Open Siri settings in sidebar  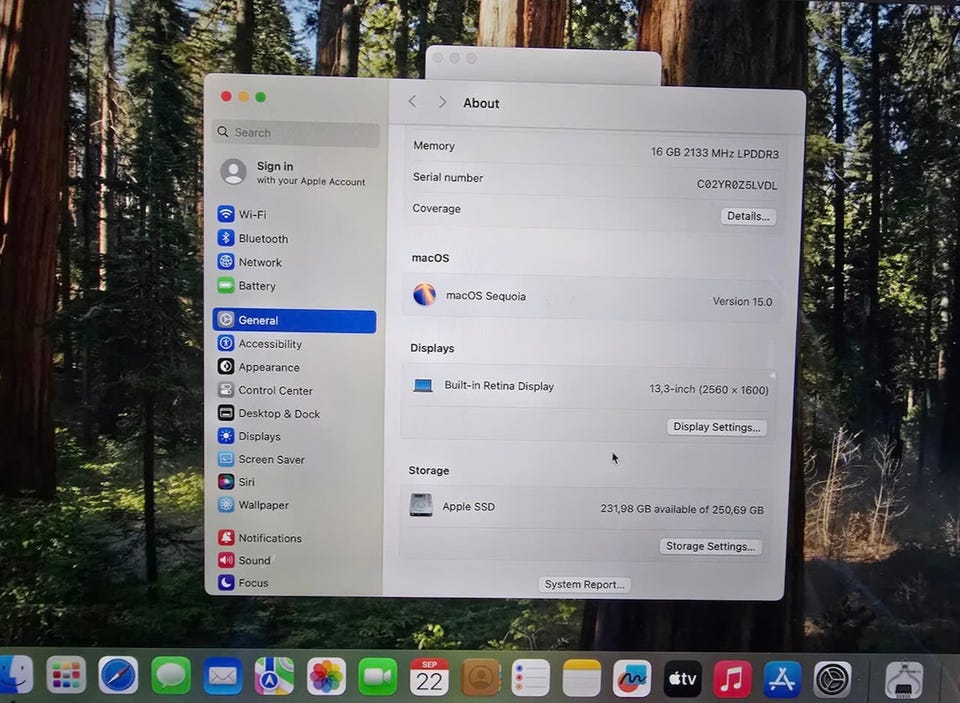click(x=236, y=482)
